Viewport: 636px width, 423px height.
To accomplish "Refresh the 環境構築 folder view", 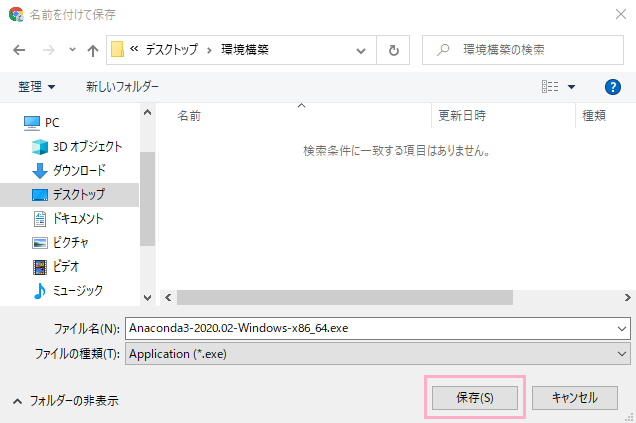I will coord(393,50).
